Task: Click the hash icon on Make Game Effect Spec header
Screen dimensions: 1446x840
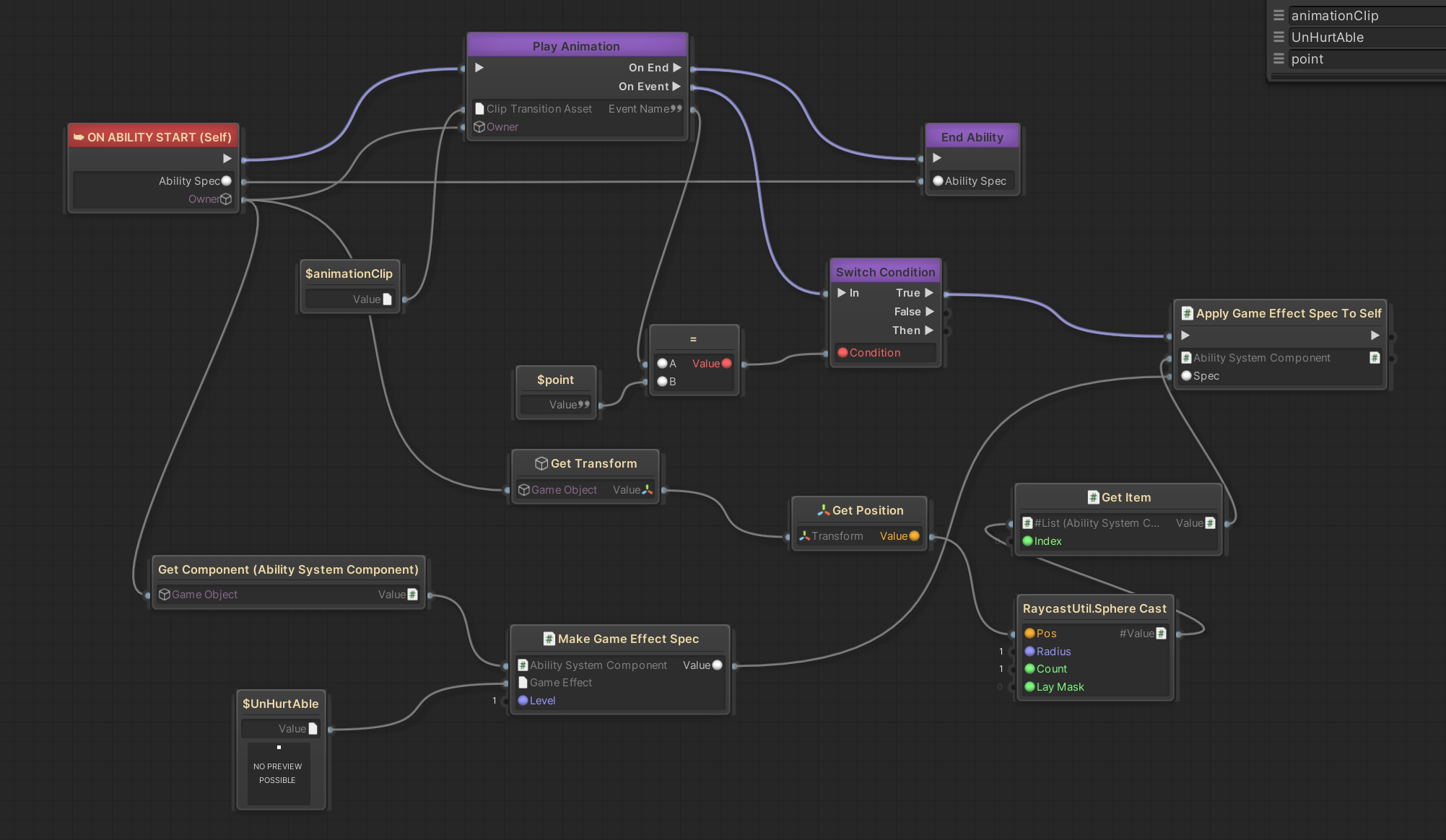Action: tap(549, 639)
